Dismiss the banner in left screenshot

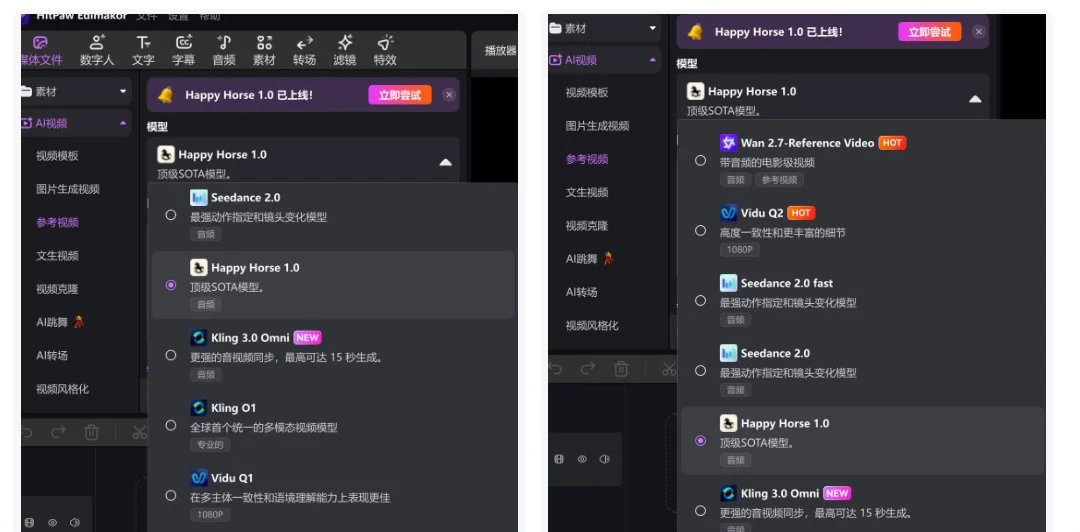[x=449, y=95]
